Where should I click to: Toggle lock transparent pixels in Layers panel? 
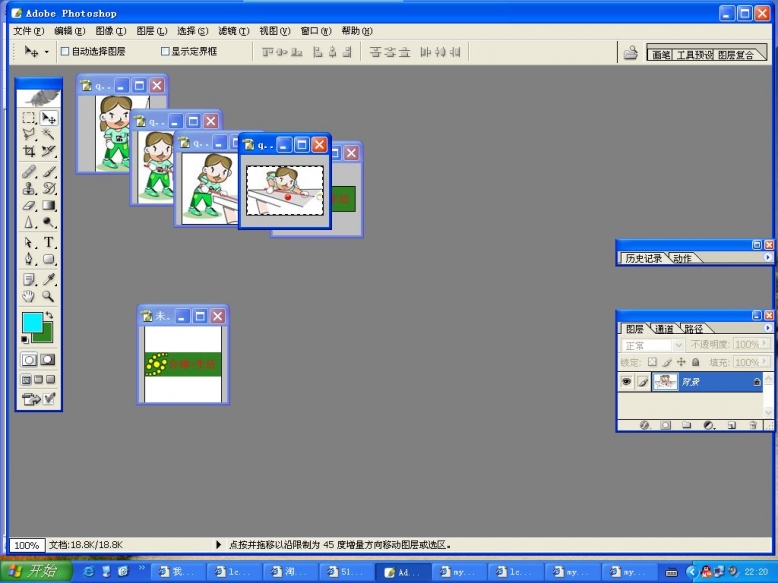pos(652,362)
